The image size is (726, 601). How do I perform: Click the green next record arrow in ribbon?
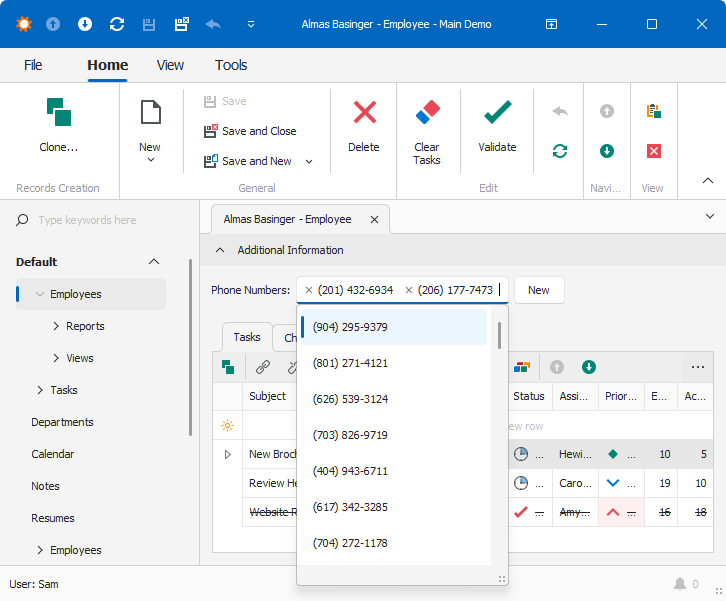coord(607,151)
